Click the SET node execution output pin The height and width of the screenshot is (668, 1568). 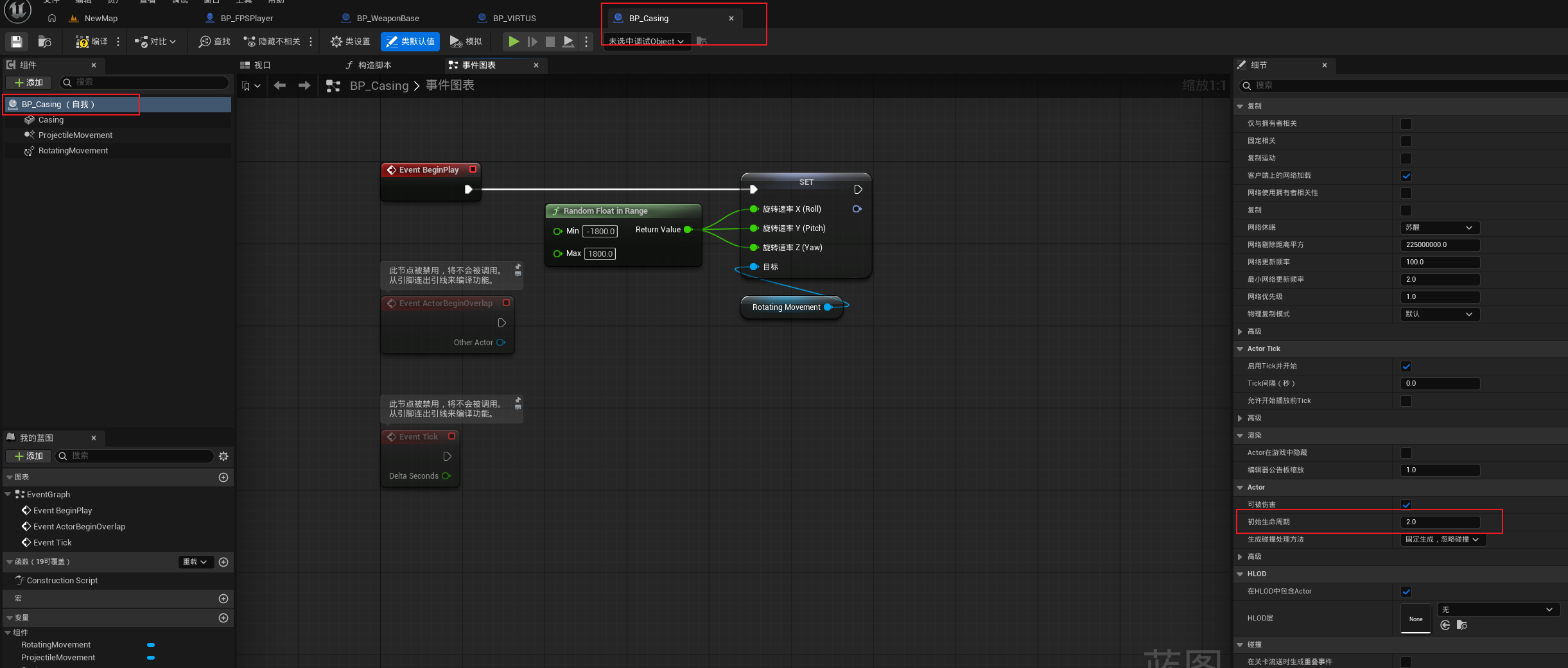pos(858,190)
